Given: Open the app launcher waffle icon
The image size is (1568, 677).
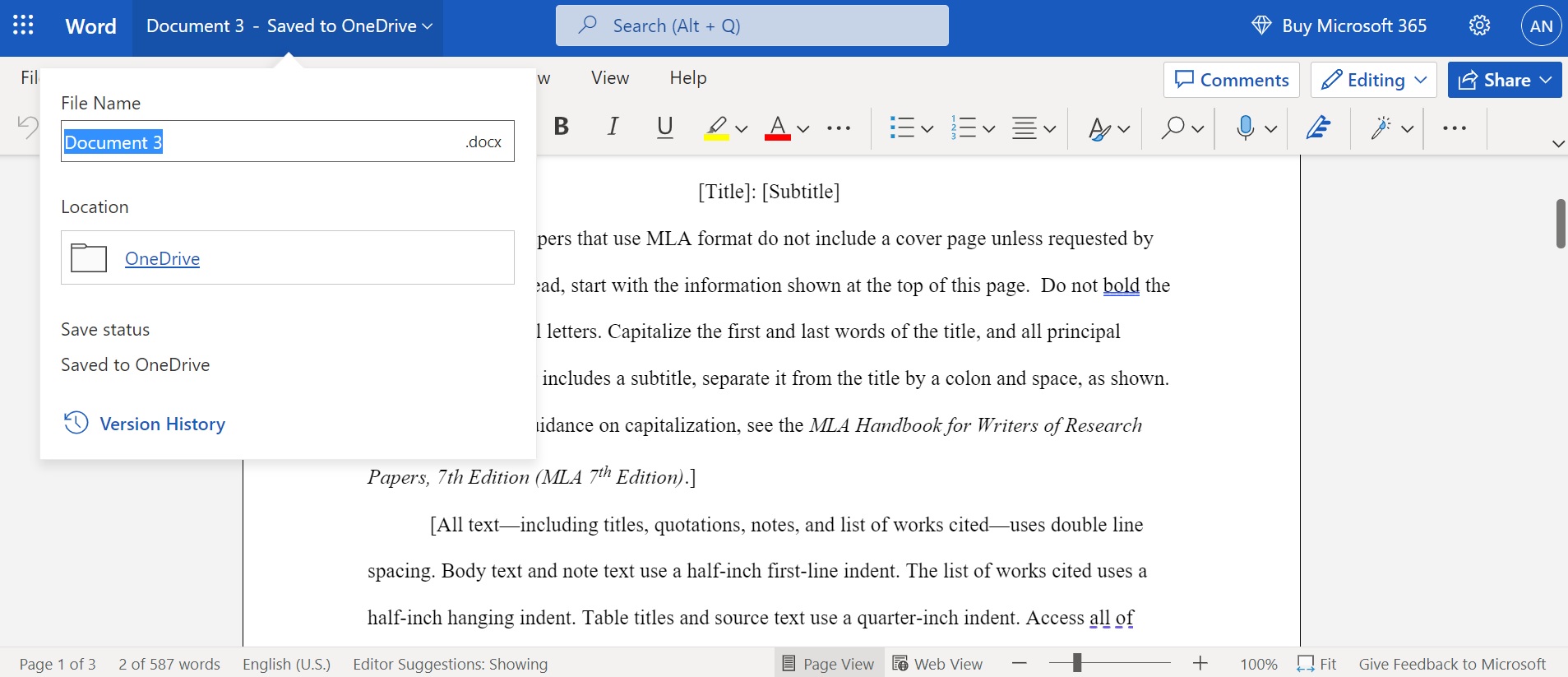Looking at the screenshot, I should [x=23, y=26].
